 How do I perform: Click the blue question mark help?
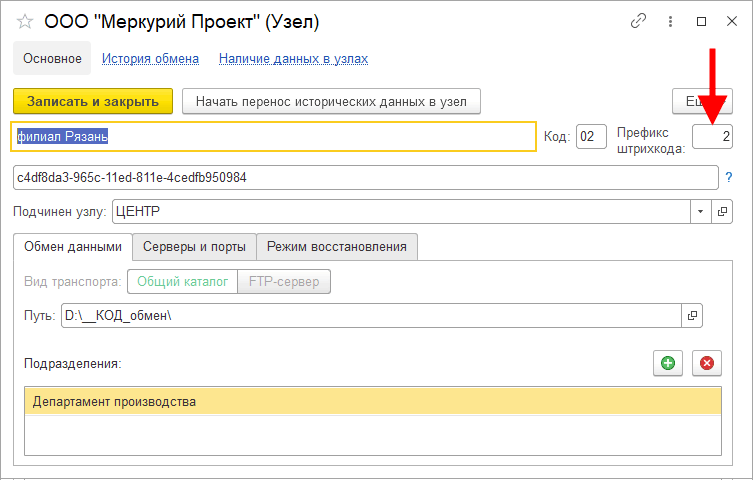729,177
